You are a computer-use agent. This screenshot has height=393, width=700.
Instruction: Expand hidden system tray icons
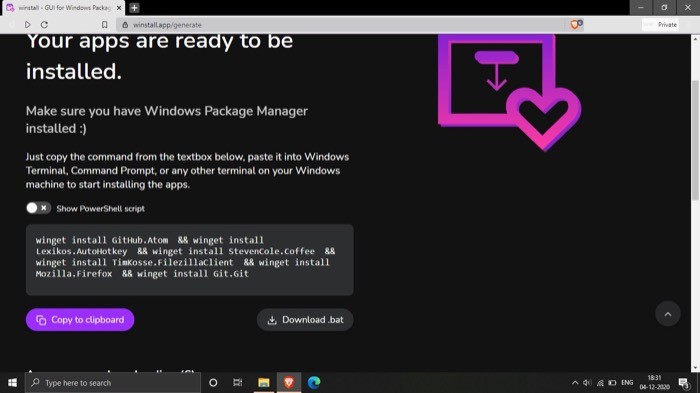575,383
